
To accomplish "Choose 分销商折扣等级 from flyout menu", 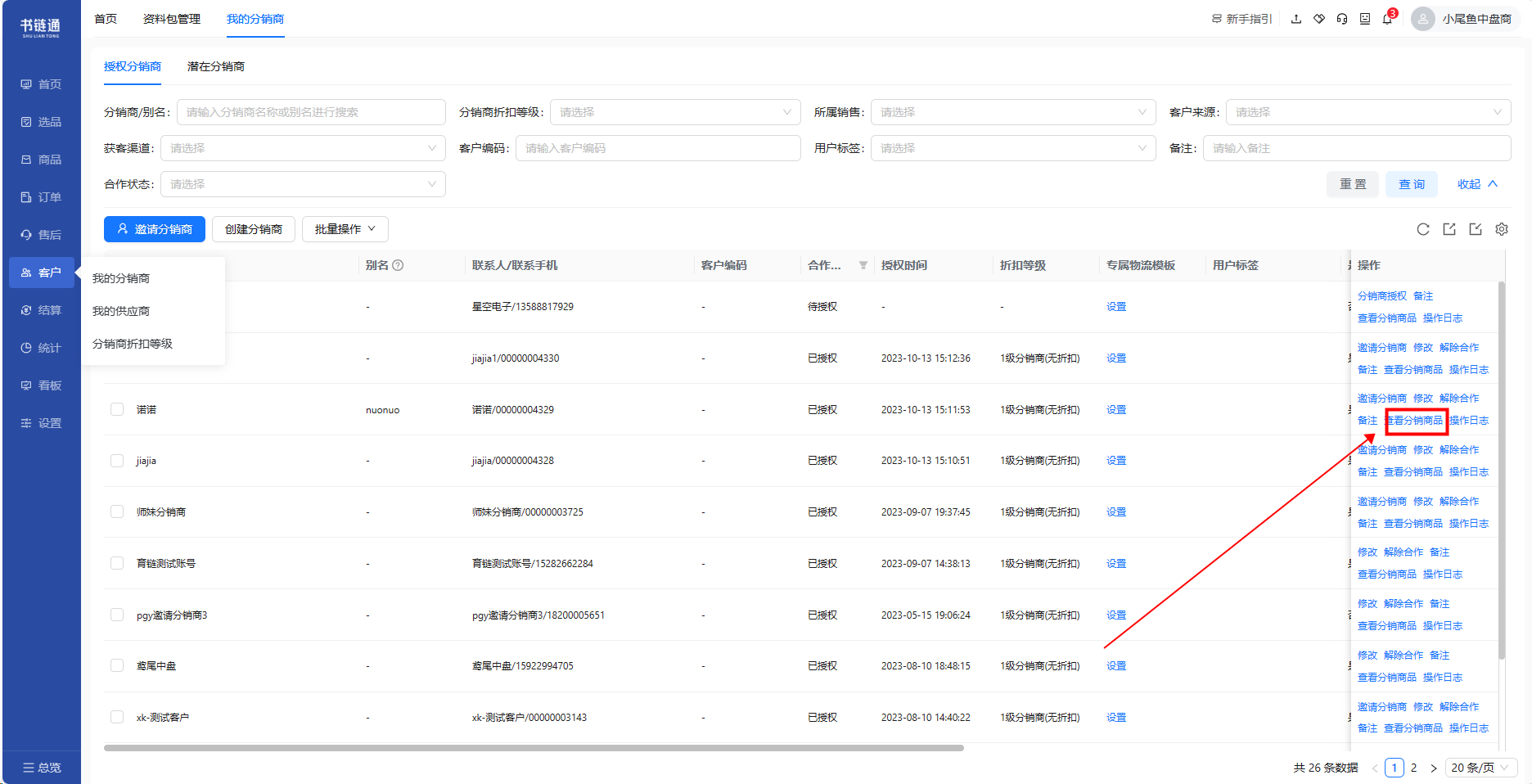I will click(133, 344).
